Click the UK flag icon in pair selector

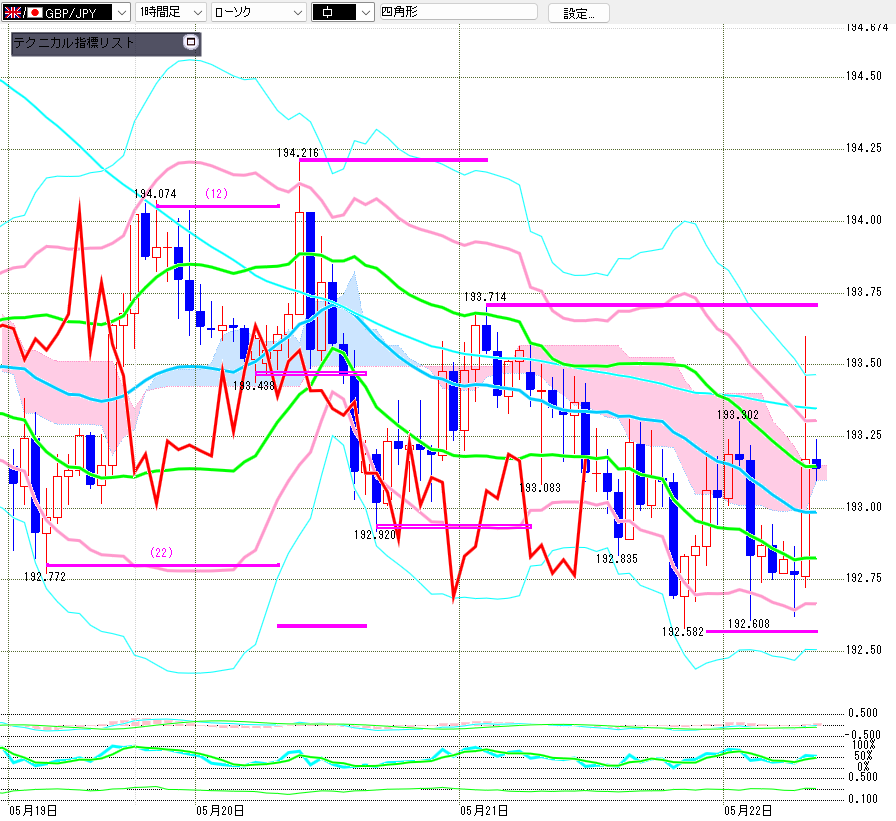13,12
